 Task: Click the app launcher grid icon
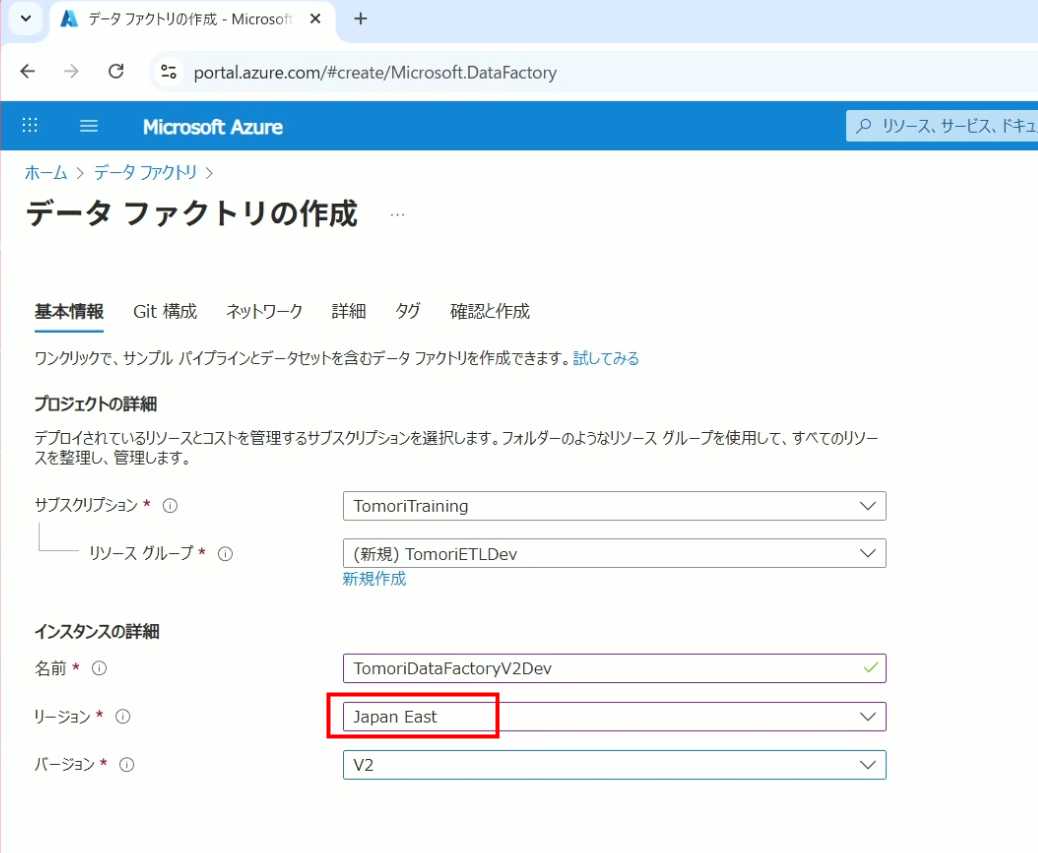[30, 126]
